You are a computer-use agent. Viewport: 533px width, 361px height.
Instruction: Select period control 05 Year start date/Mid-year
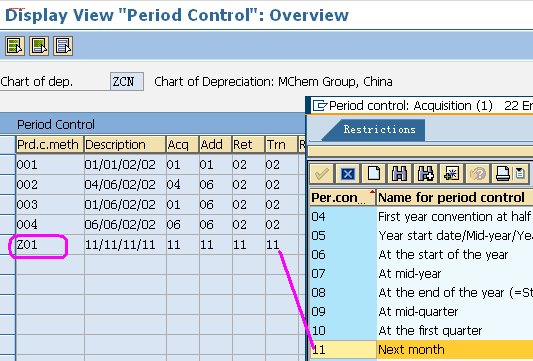[422, 235]
